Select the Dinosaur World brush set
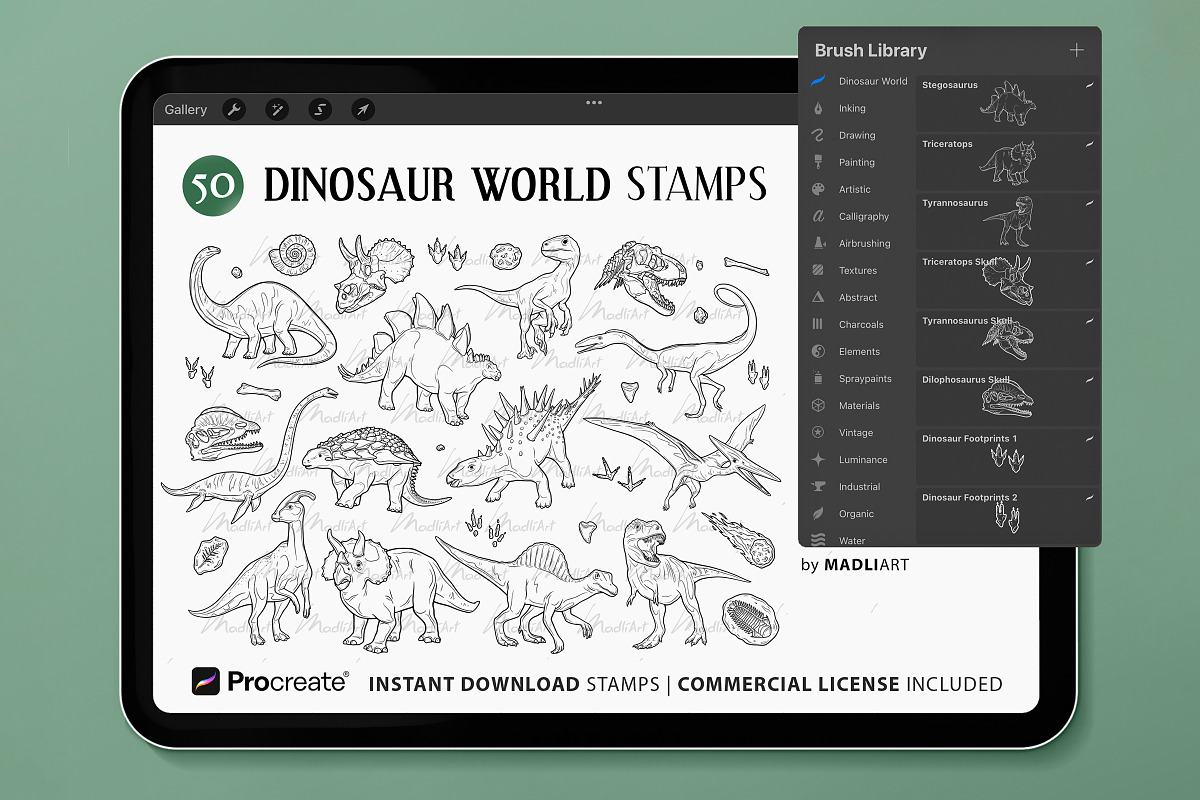The width and height of the screenshot is (1200, 800). (x=860, y=81)
